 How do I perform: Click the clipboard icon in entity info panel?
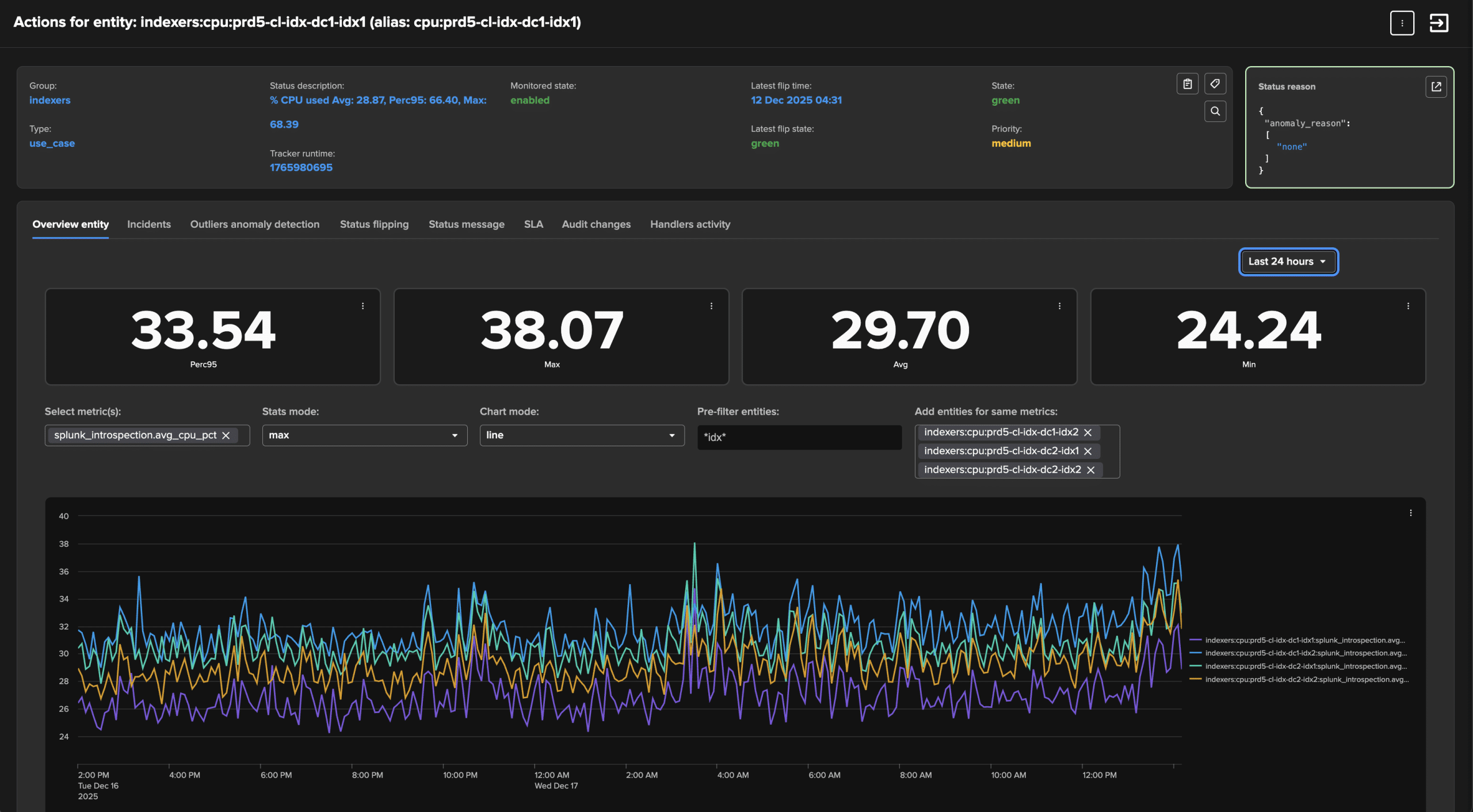click(x=1187, y=84)
